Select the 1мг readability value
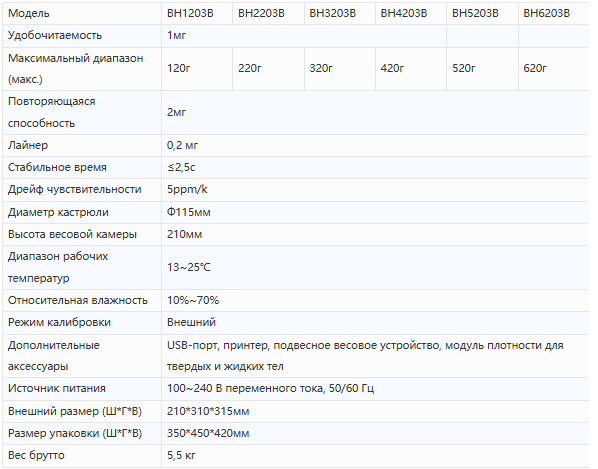Screen dimensions: 598x469 [176, 35]
